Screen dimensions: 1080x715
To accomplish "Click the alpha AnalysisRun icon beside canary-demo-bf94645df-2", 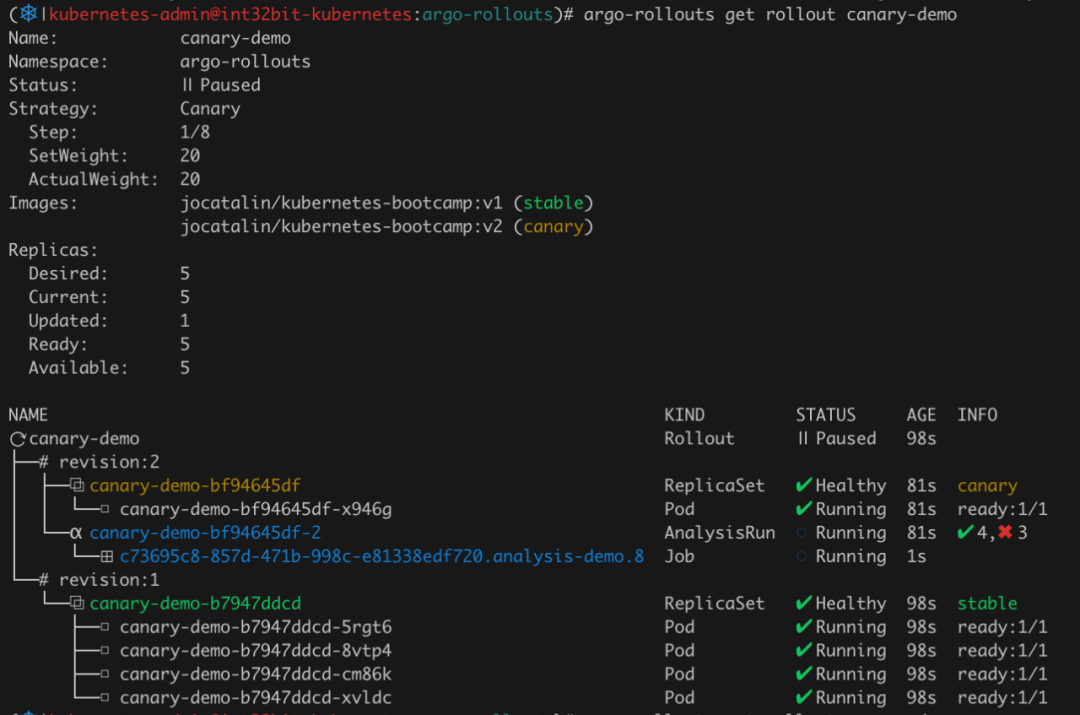I will coord(77,533).
